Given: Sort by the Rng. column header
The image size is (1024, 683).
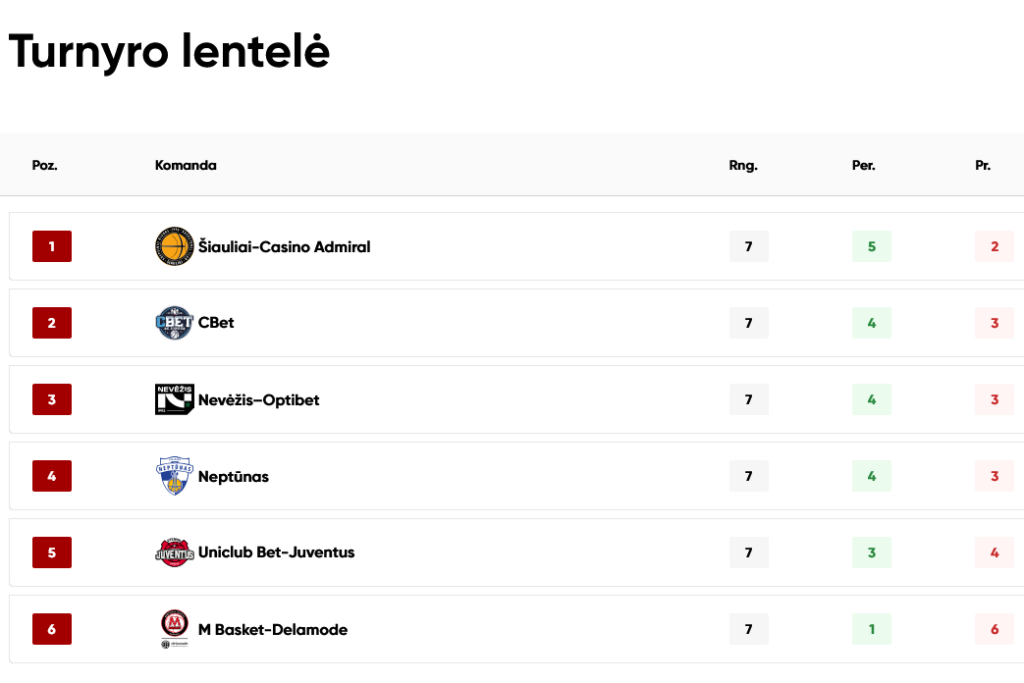Looking at the screenshot, I should click(743, 165).
